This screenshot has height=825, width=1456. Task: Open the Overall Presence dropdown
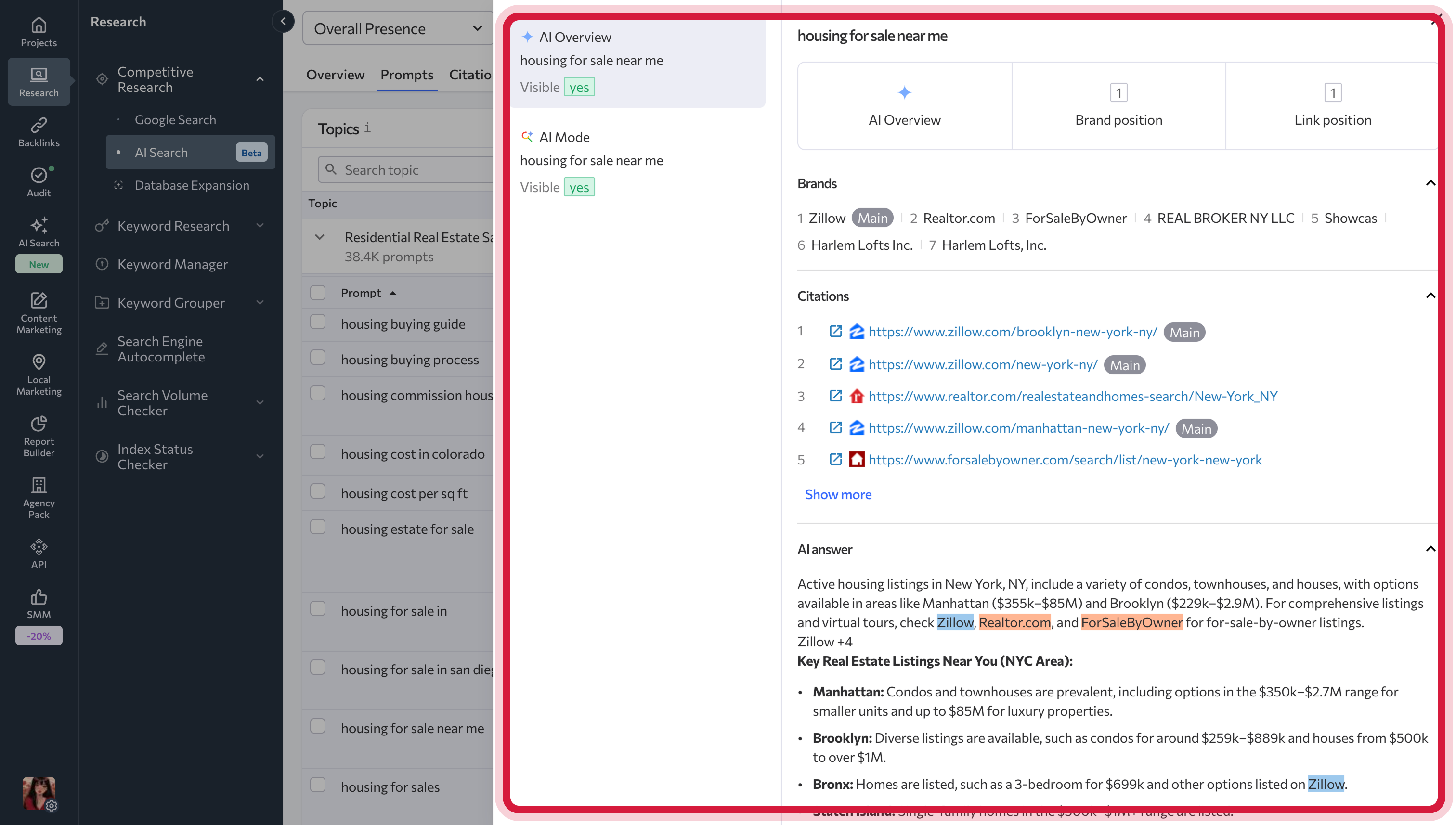pos(398,28)
